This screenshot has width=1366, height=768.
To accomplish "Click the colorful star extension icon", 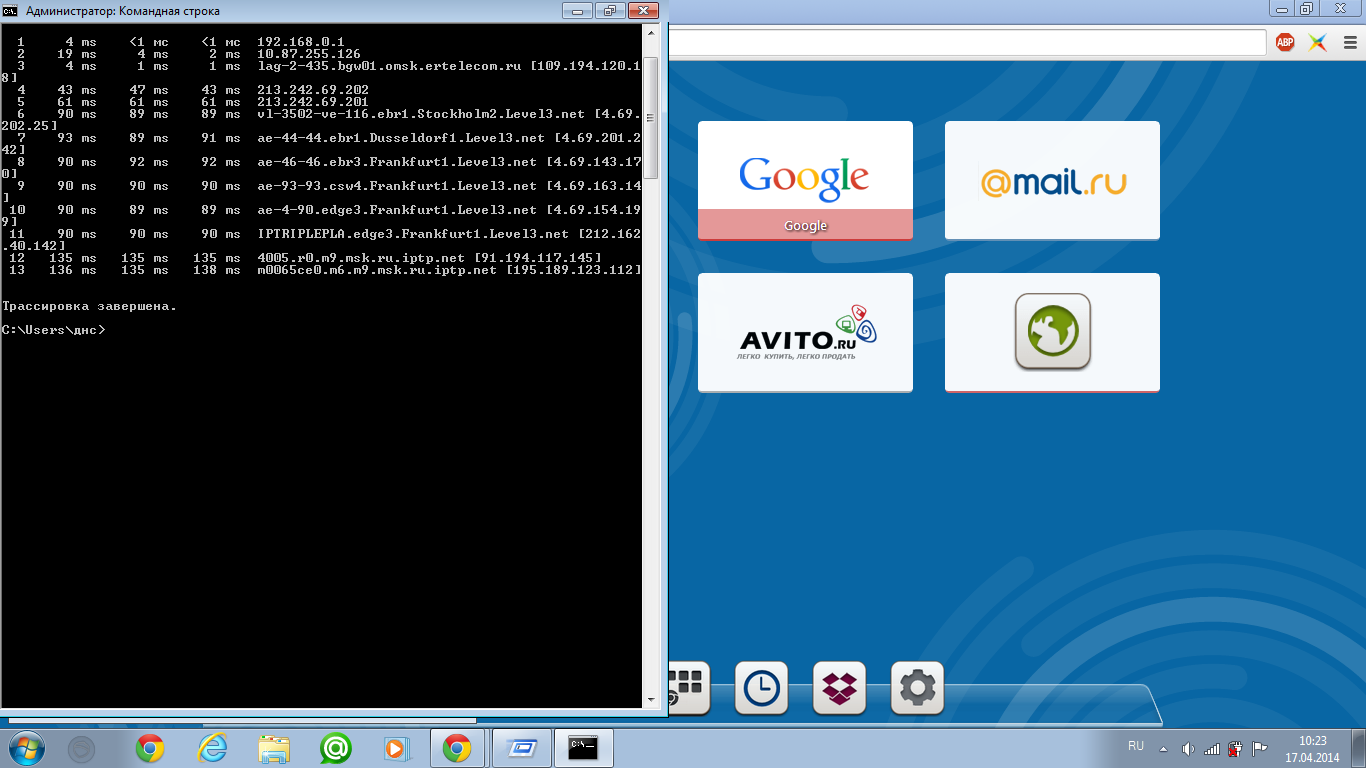I will [1318, 42].
